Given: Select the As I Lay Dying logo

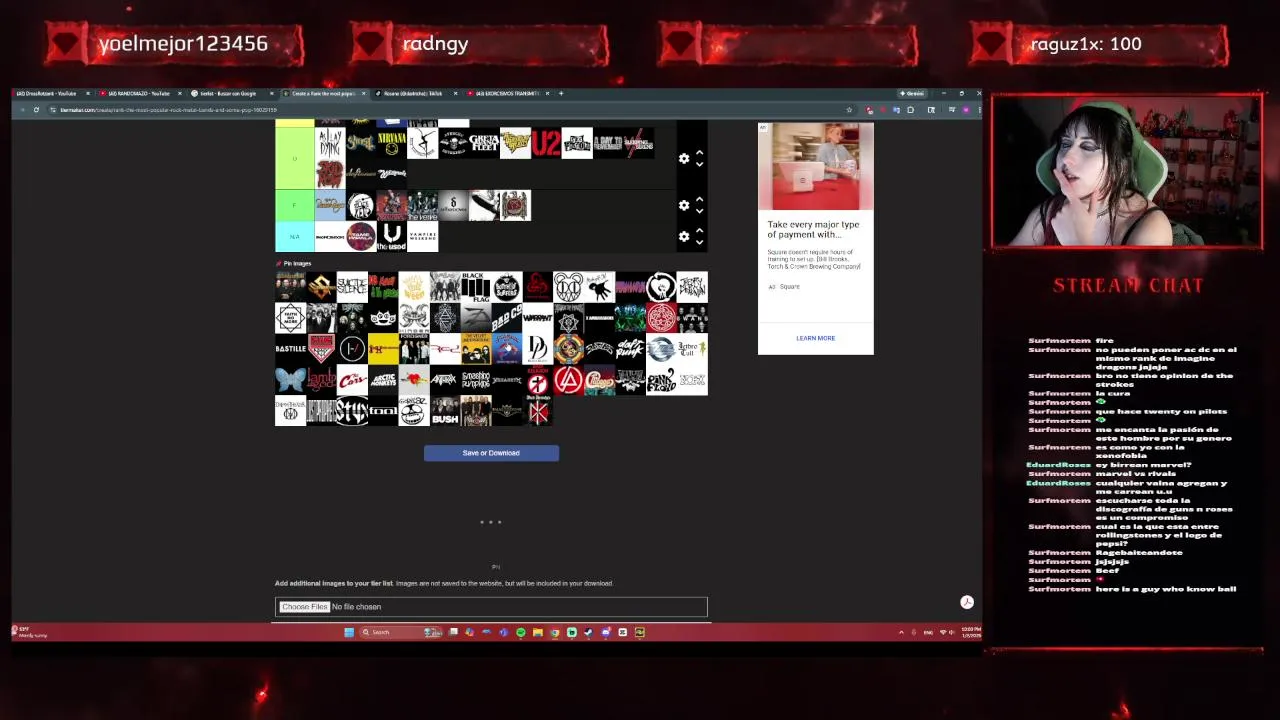Looking at the screenshot, I should point(330,143).
